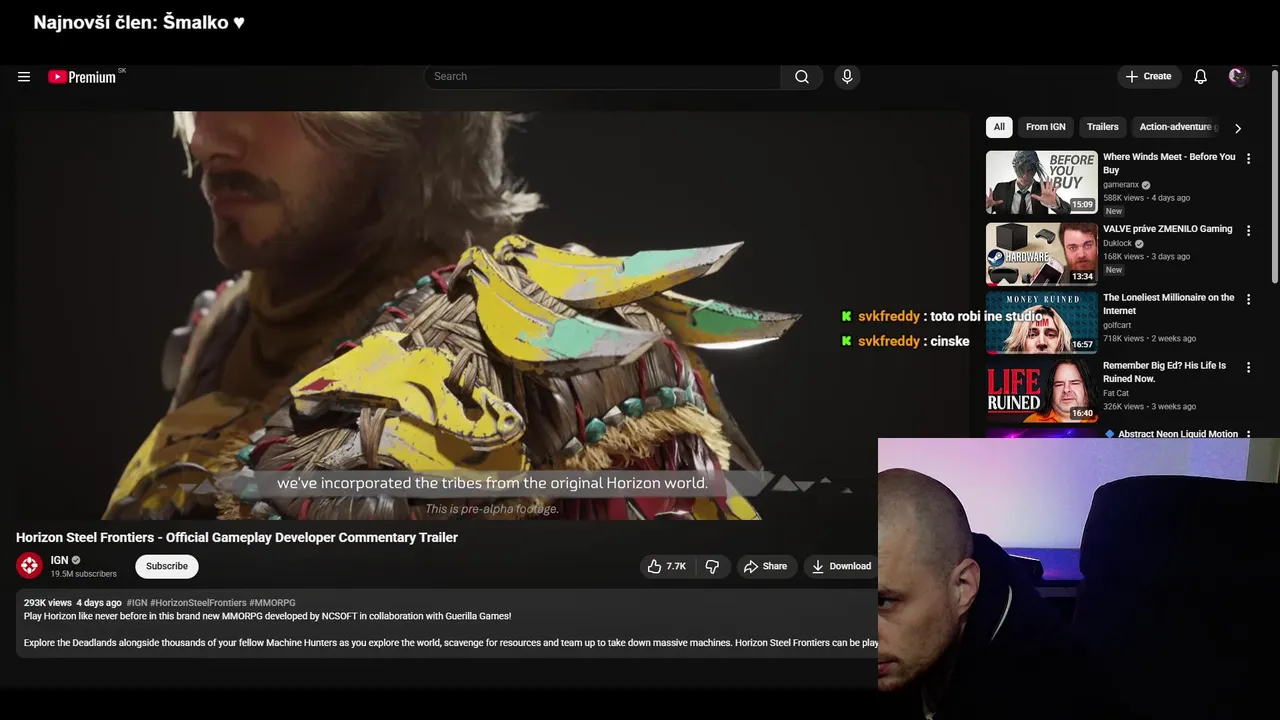1280x720 pixels.
Task: Open title 'Remember Big Ed? His Life Is Ruined Now.'
Action: [1165, 372]
